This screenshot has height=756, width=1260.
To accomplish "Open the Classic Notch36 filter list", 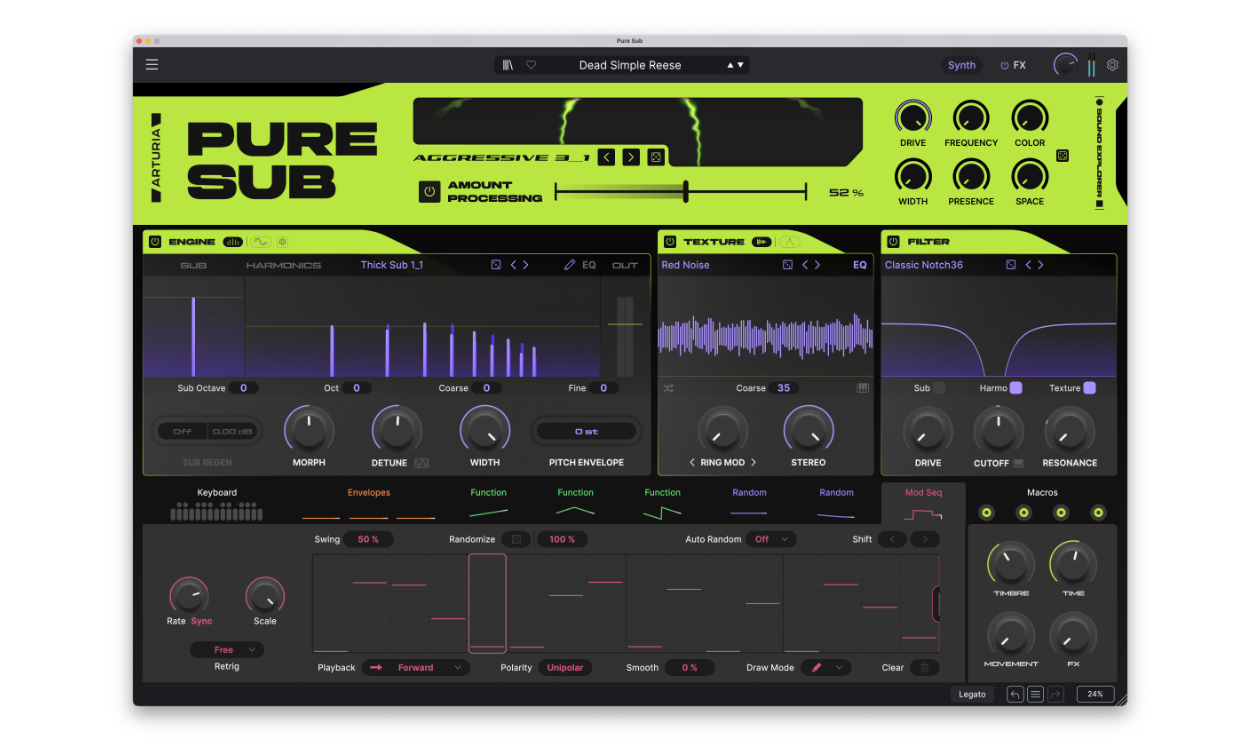I will (924, 265).
